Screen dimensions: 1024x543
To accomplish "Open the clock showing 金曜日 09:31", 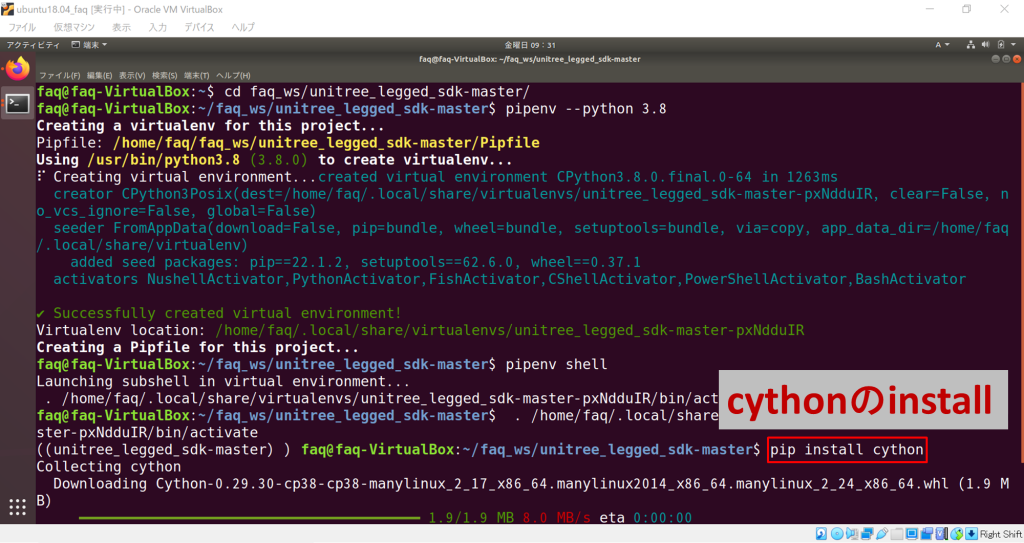I will (530, 44).
